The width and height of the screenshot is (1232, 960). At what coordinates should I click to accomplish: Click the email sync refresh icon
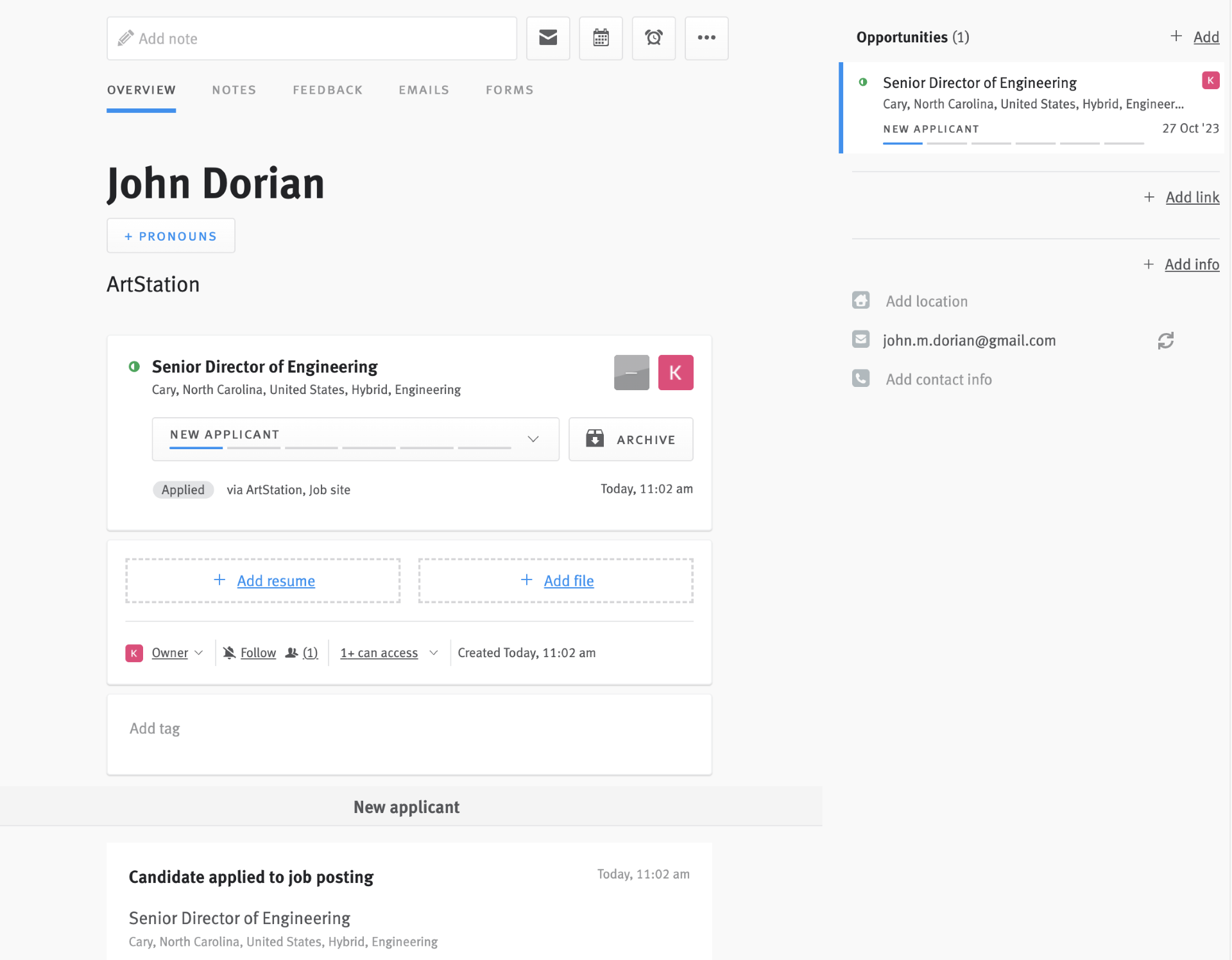pos(1165,341)
